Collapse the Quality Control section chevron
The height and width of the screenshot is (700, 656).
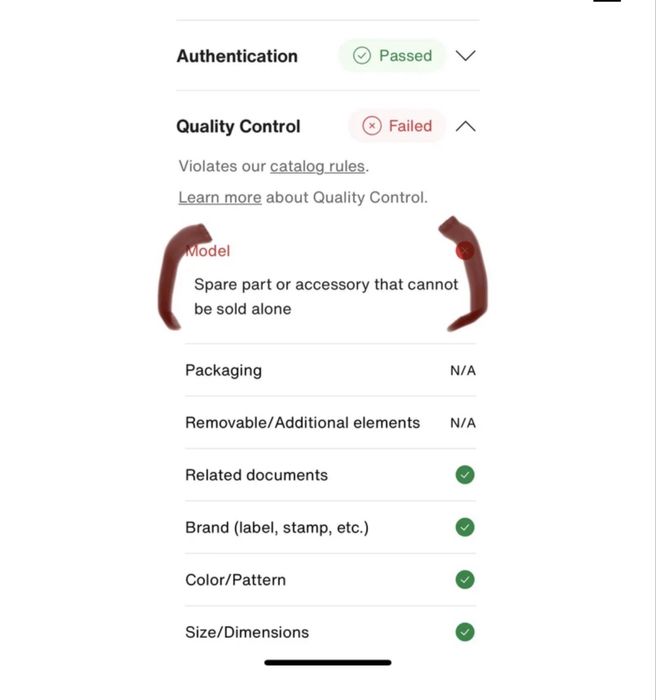[465, 126]
